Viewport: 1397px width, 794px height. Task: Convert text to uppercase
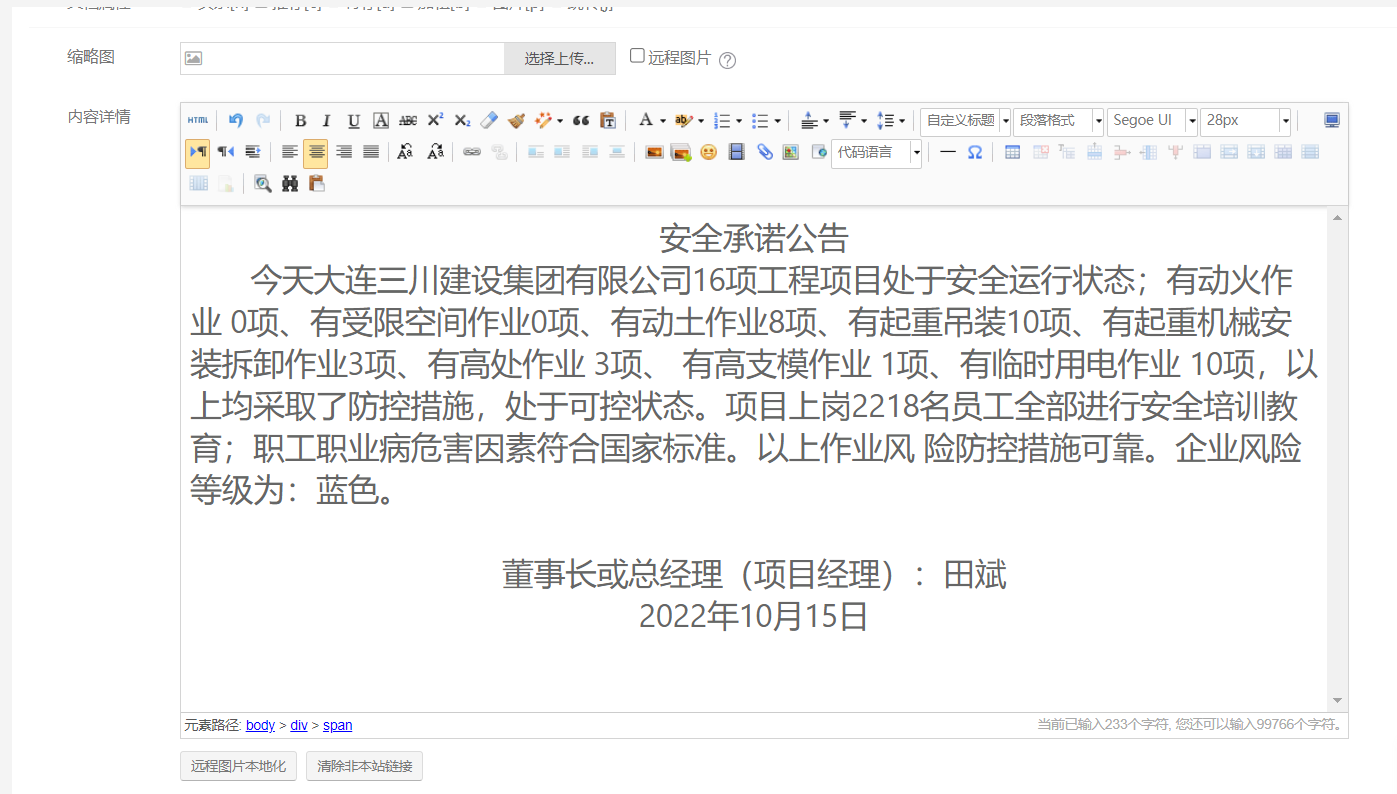[405, 152]
